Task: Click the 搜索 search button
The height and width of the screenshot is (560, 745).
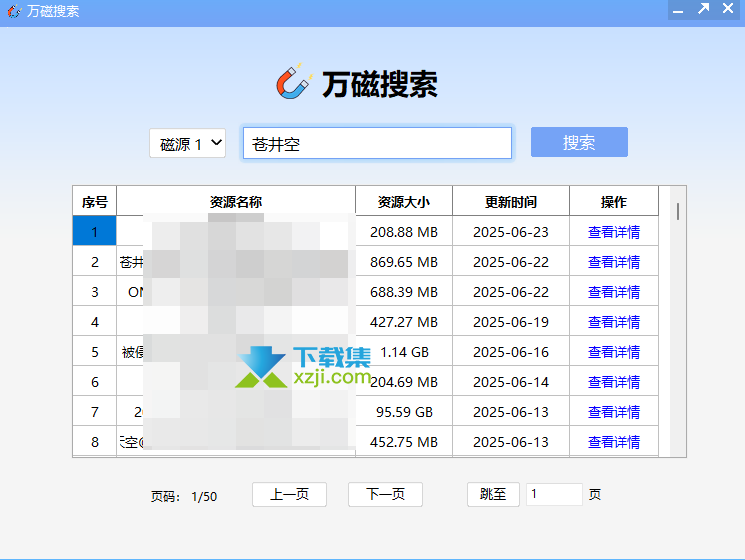Action: coord(579,142)
